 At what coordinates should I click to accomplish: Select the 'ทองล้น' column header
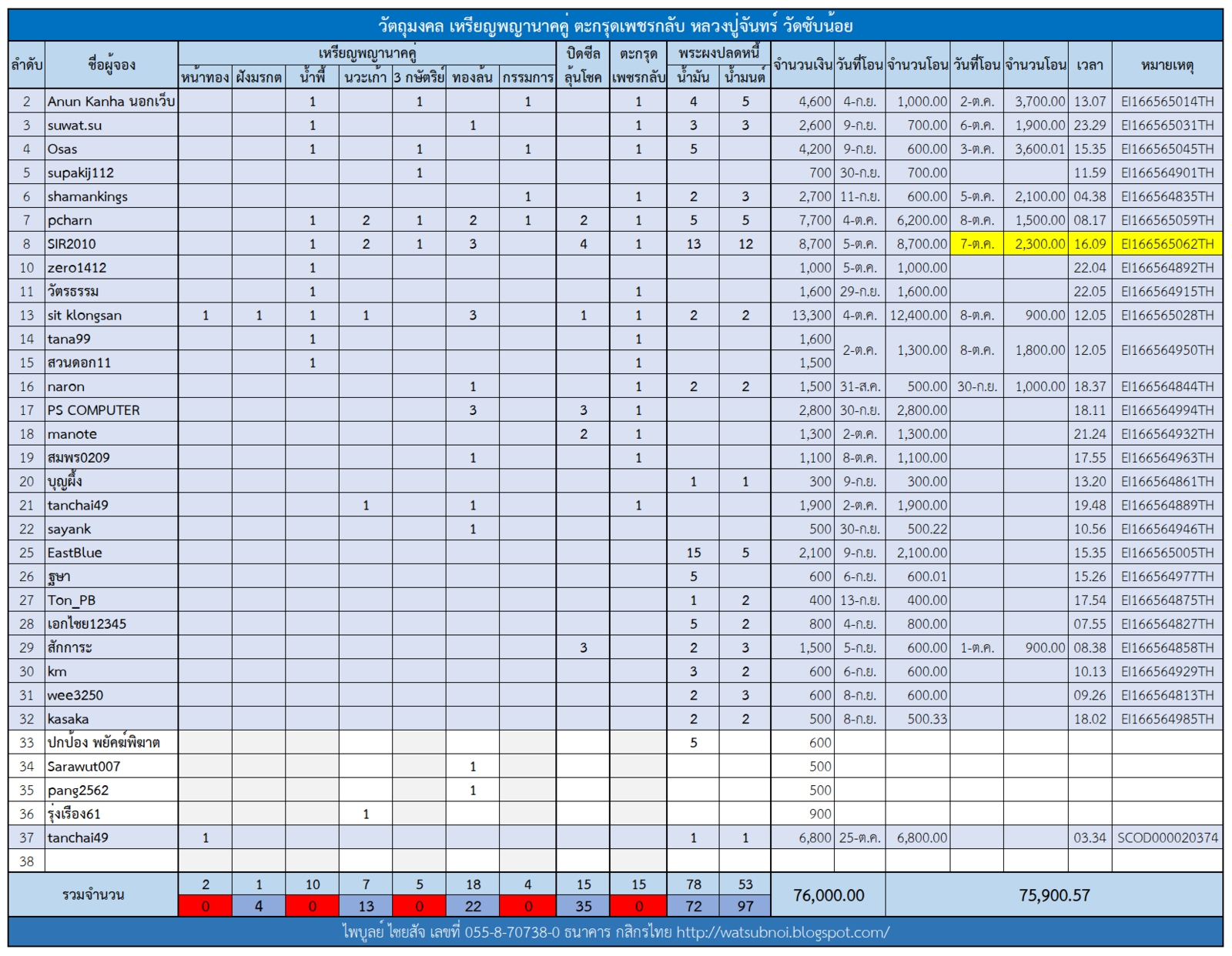473,77
